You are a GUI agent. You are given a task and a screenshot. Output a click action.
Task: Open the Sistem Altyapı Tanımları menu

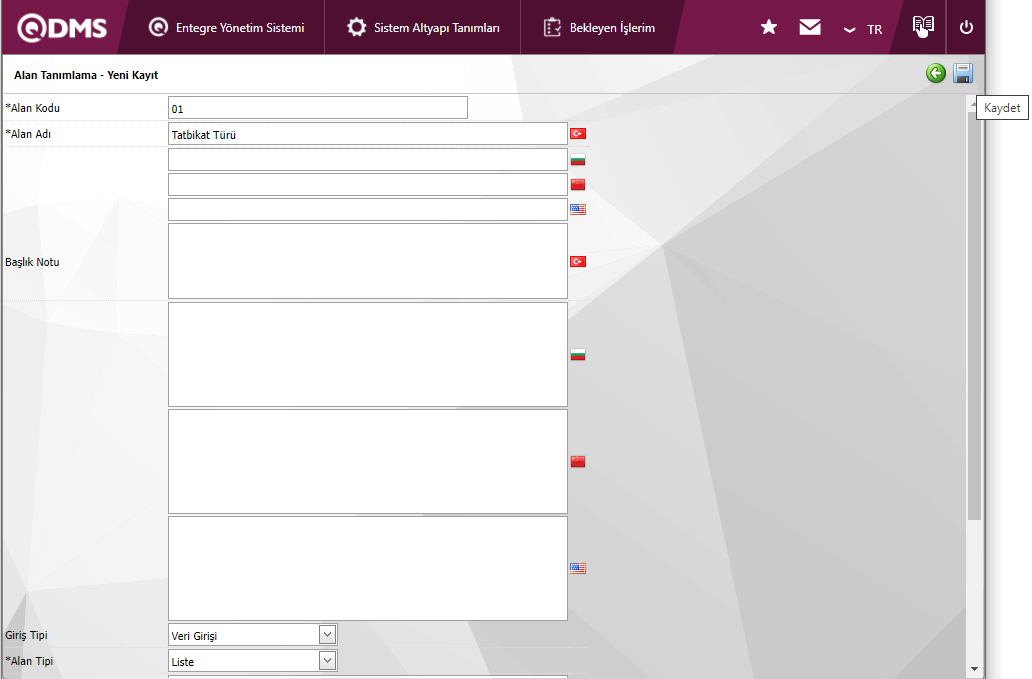(423, 28)
